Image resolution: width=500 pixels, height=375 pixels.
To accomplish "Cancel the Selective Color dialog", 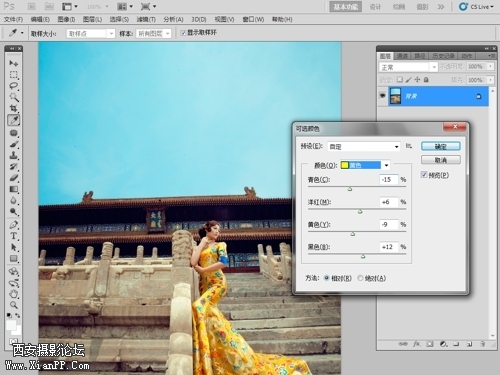I will tap(441, 160).
